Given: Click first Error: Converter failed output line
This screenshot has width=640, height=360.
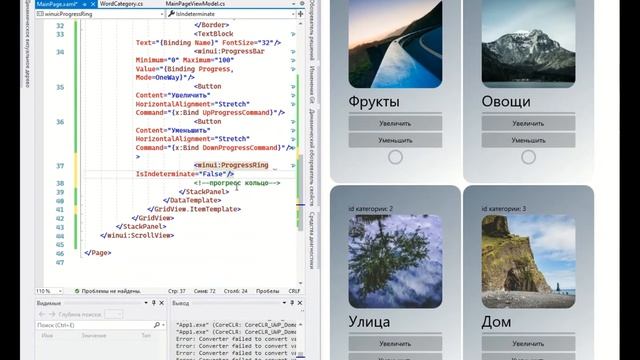Looking at the screenshot, I should click(237, 339).
